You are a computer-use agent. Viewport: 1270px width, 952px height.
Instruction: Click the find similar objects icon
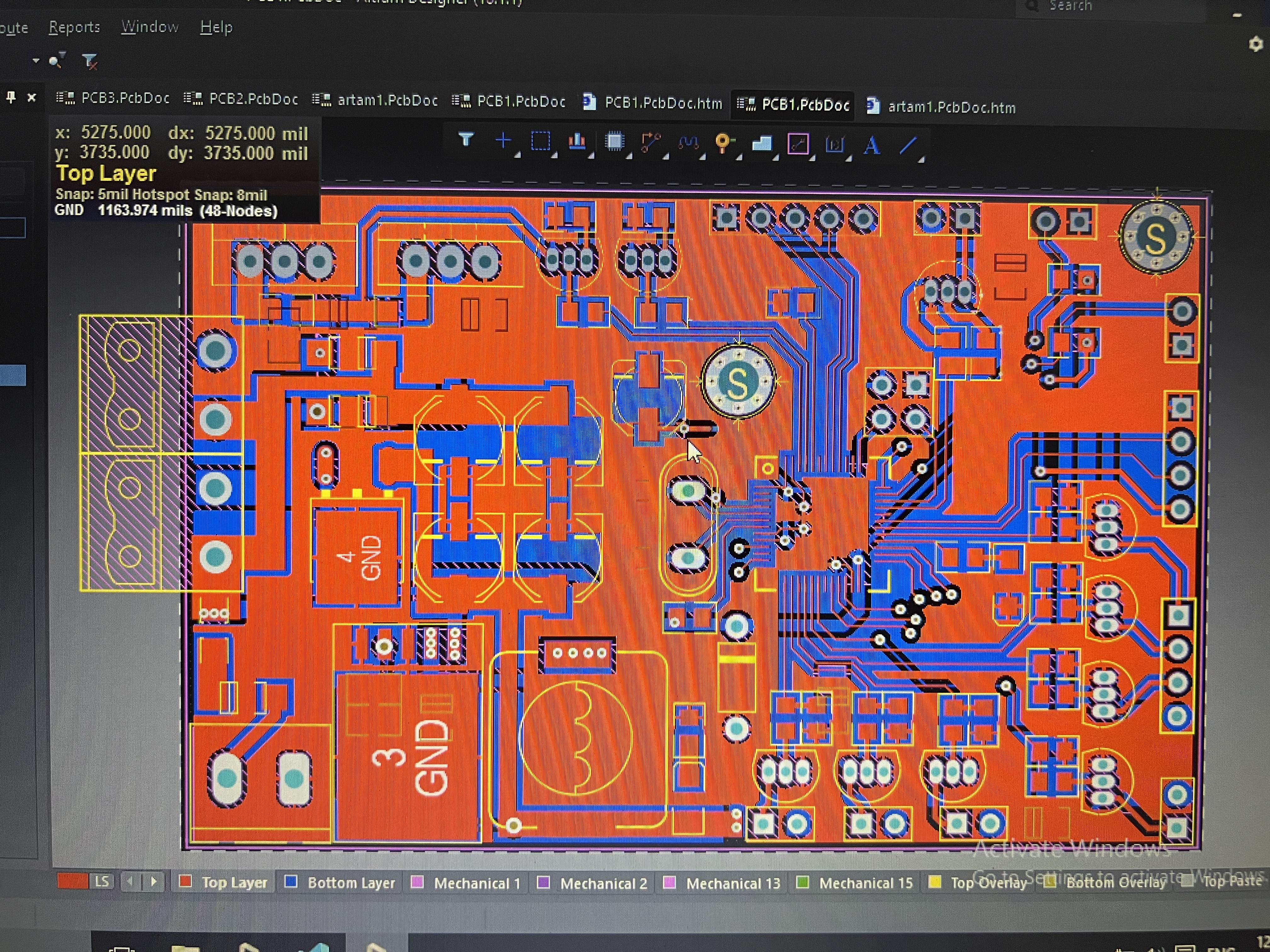tap(57, 60)
